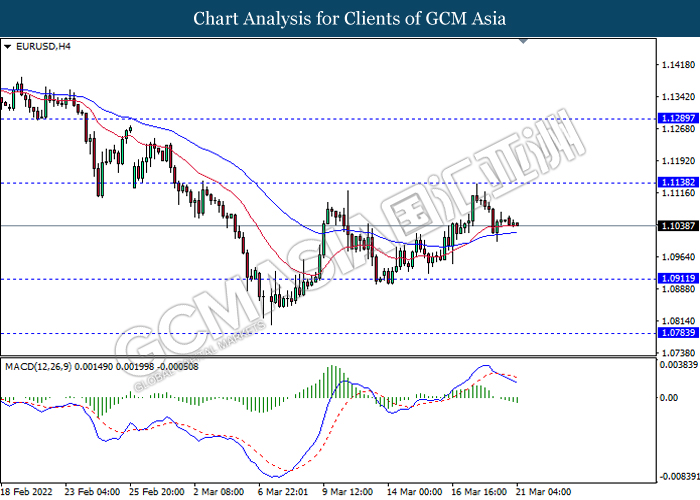Click the MACD 0.003839 scale value

(x=679, y=365)
